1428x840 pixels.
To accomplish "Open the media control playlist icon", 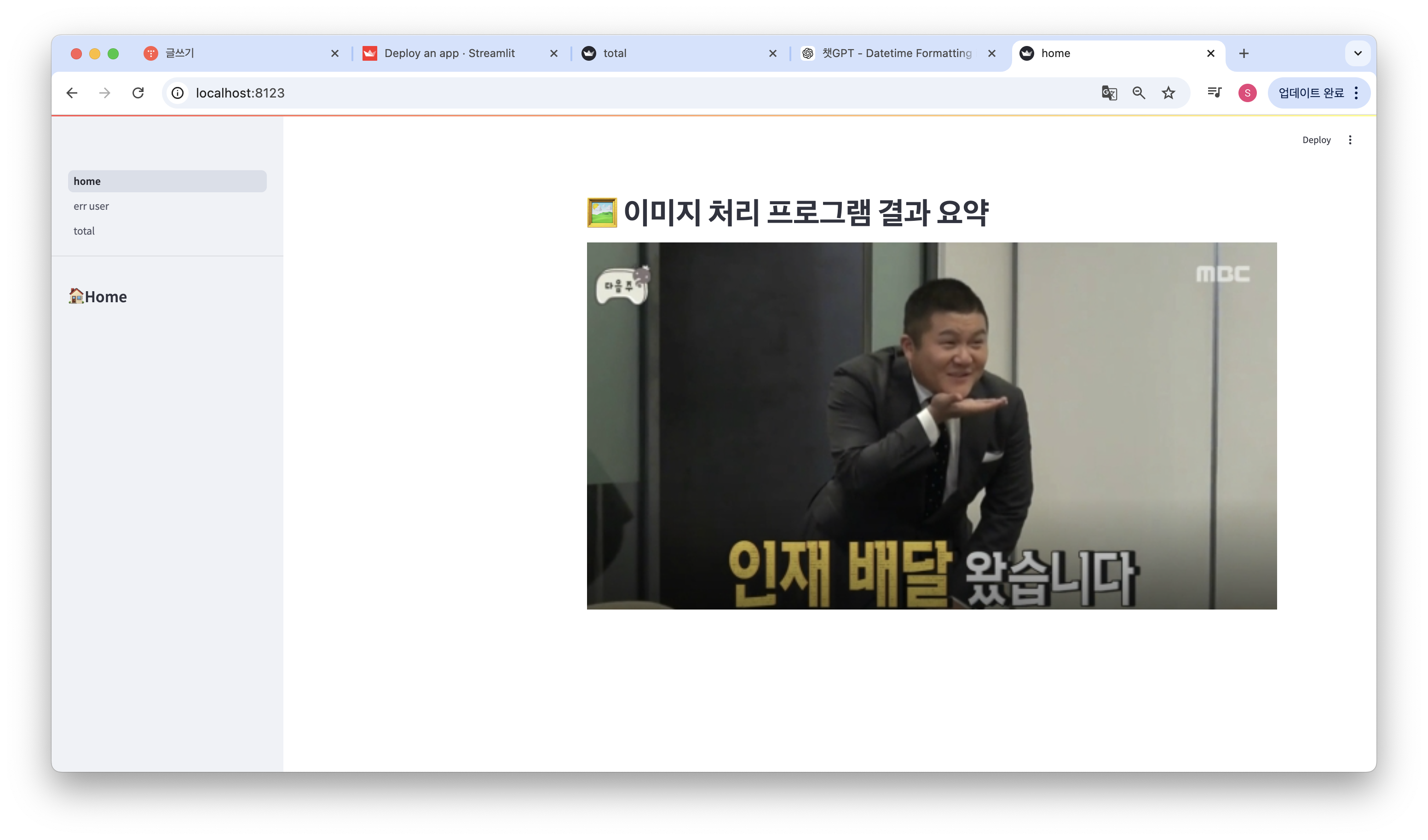I will coord(1215,93).
